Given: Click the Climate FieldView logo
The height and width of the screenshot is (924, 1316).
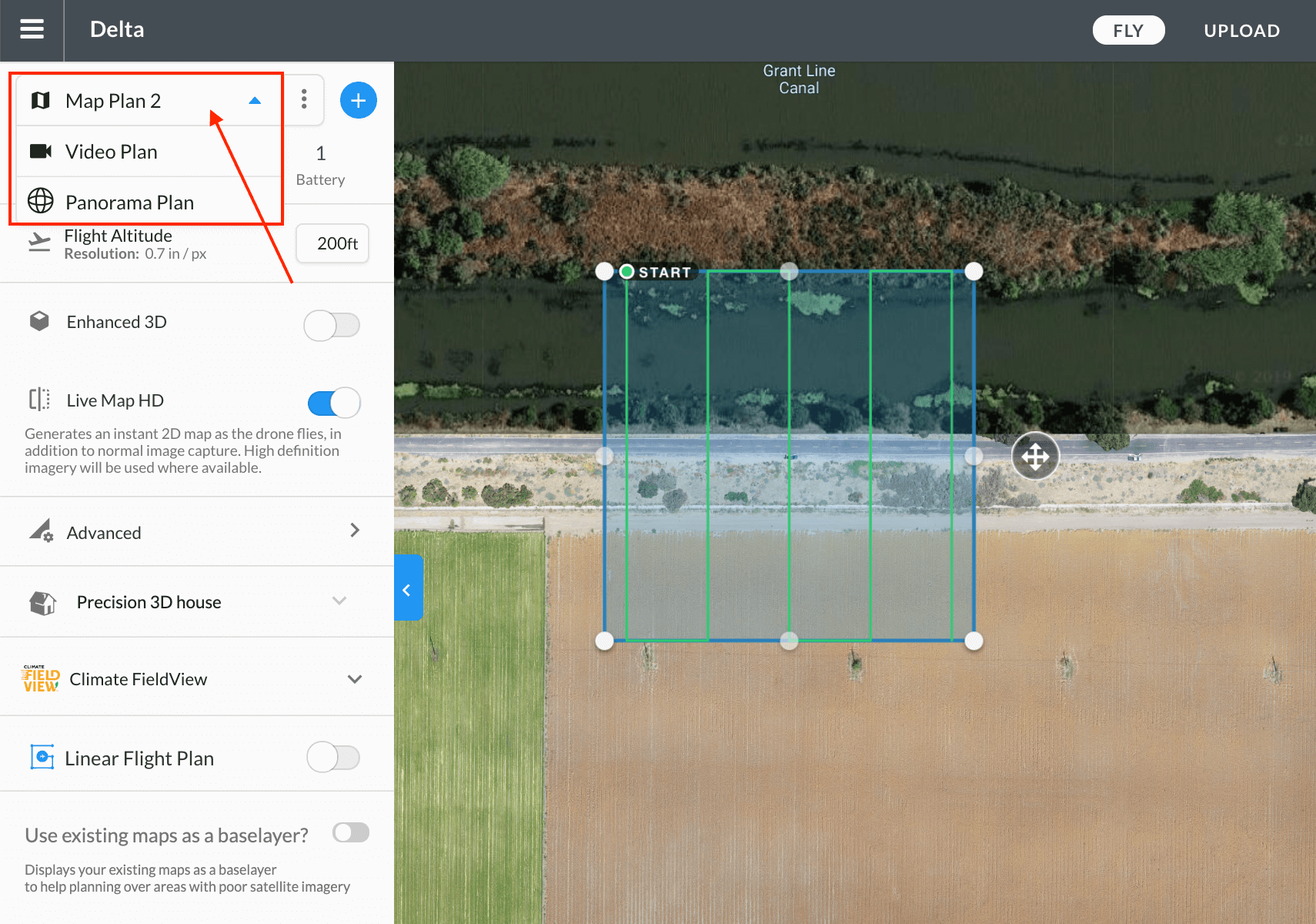Looking at the screenshot, I should pyautogui.click(x=41, y=678).
